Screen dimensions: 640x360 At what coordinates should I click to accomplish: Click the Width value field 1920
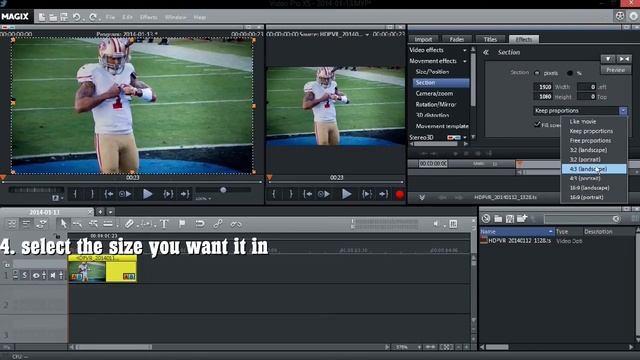[543, 87]
